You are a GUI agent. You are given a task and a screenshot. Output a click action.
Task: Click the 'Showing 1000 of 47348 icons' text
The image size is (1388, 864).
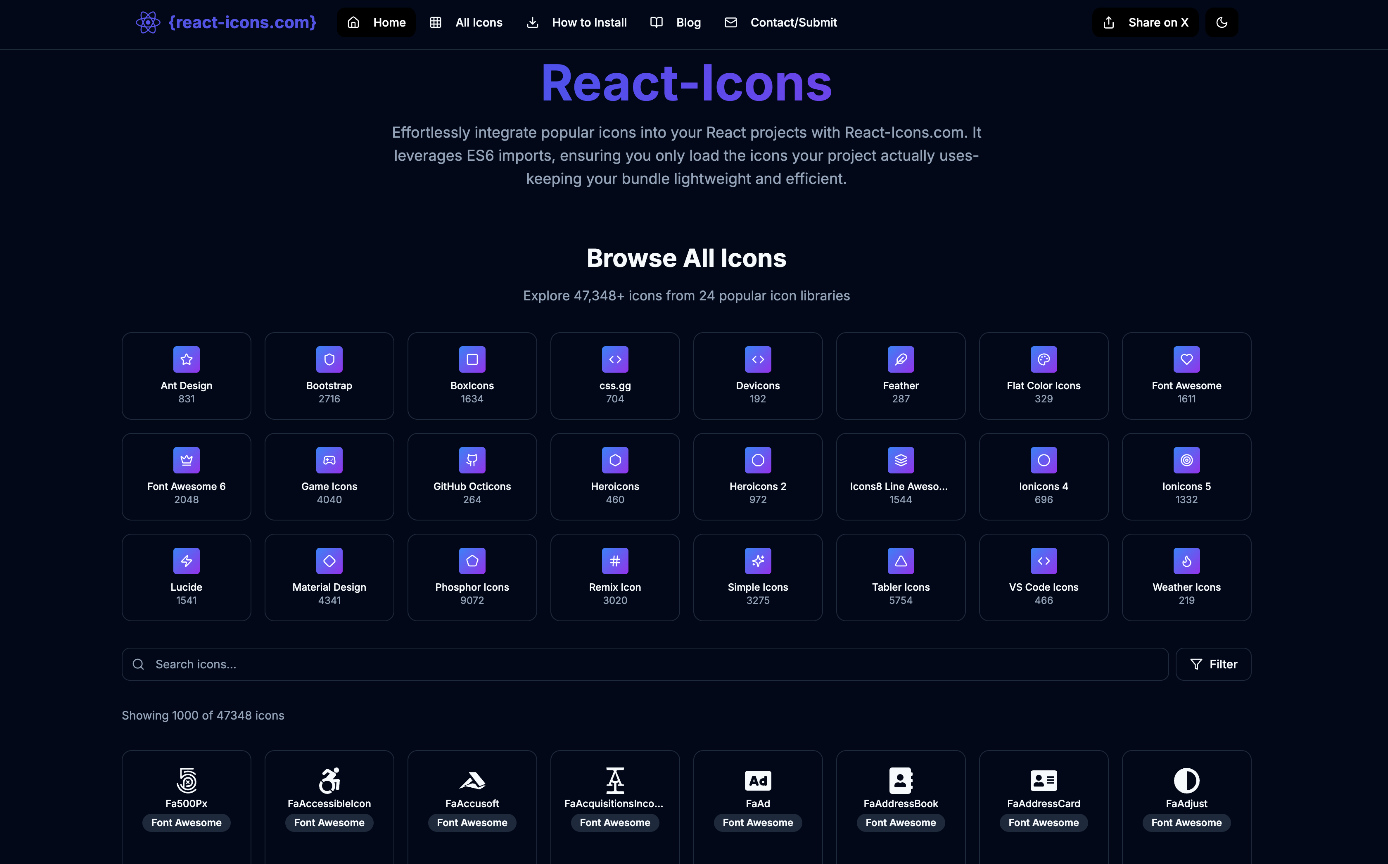(x=203, y=716)
